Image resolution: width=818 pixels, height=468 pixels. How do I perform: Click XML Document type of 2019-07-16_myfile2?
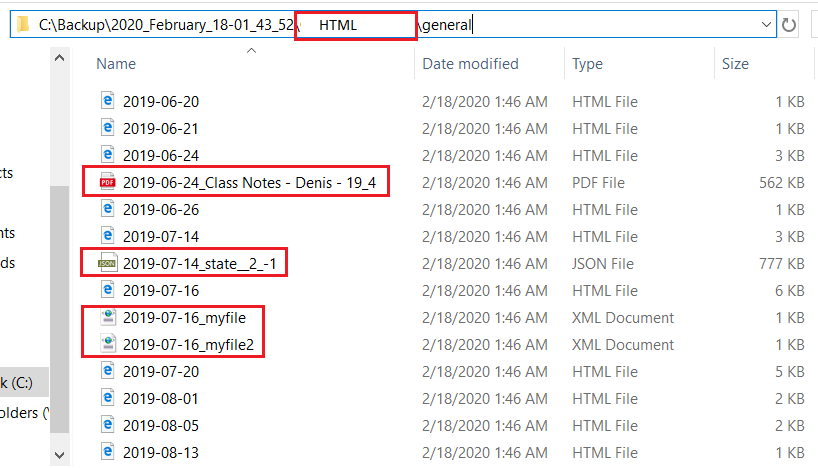point(623,345)
